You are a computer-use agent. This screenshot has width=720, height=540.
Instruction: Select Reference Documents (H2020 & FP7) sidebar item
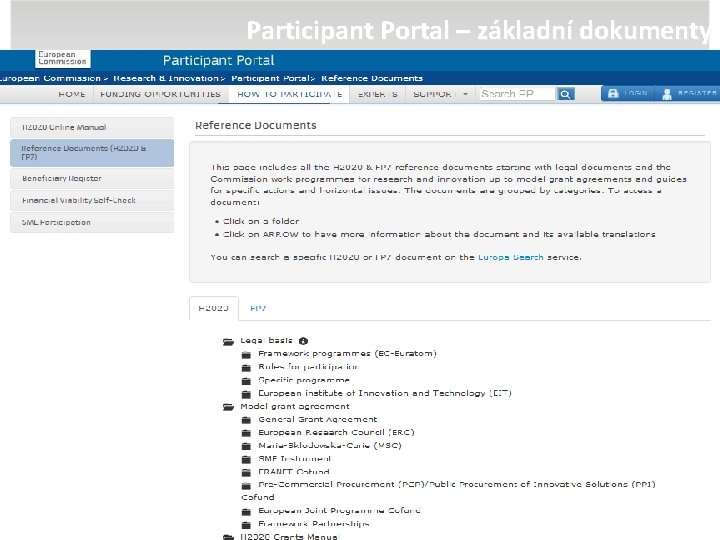[92, 152]
